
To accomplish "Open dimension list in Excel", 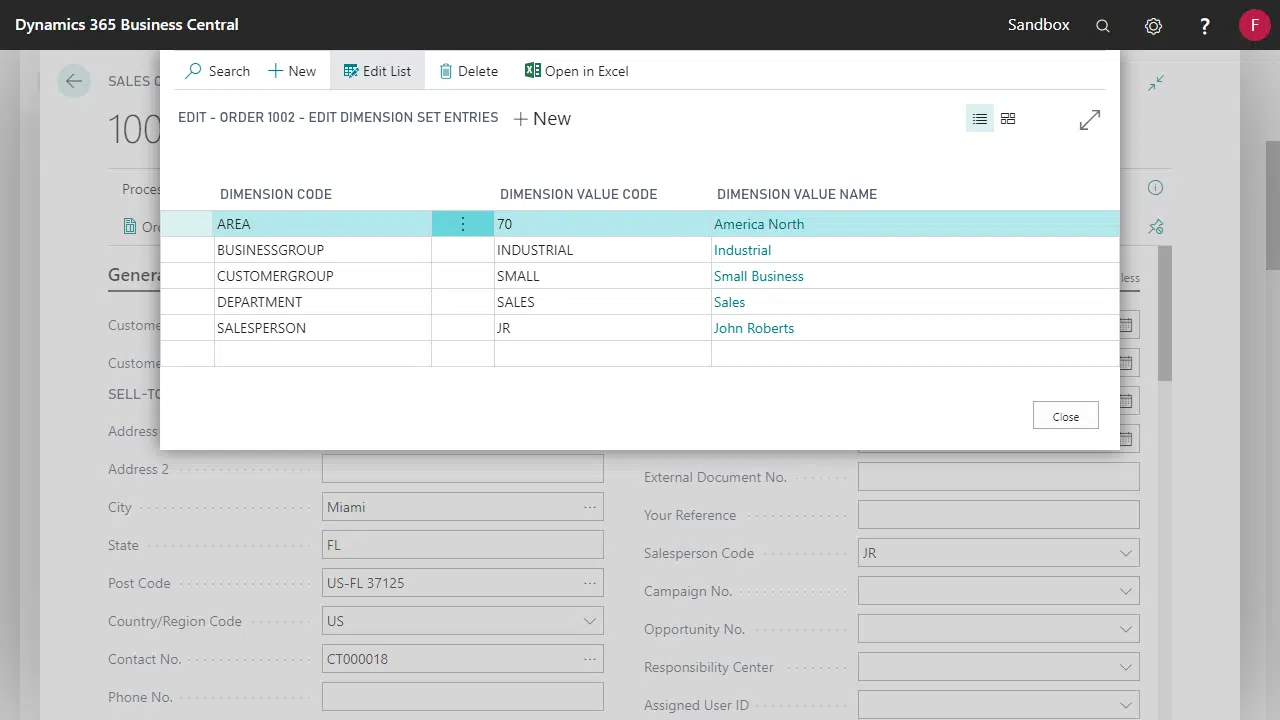I will 576,71.
